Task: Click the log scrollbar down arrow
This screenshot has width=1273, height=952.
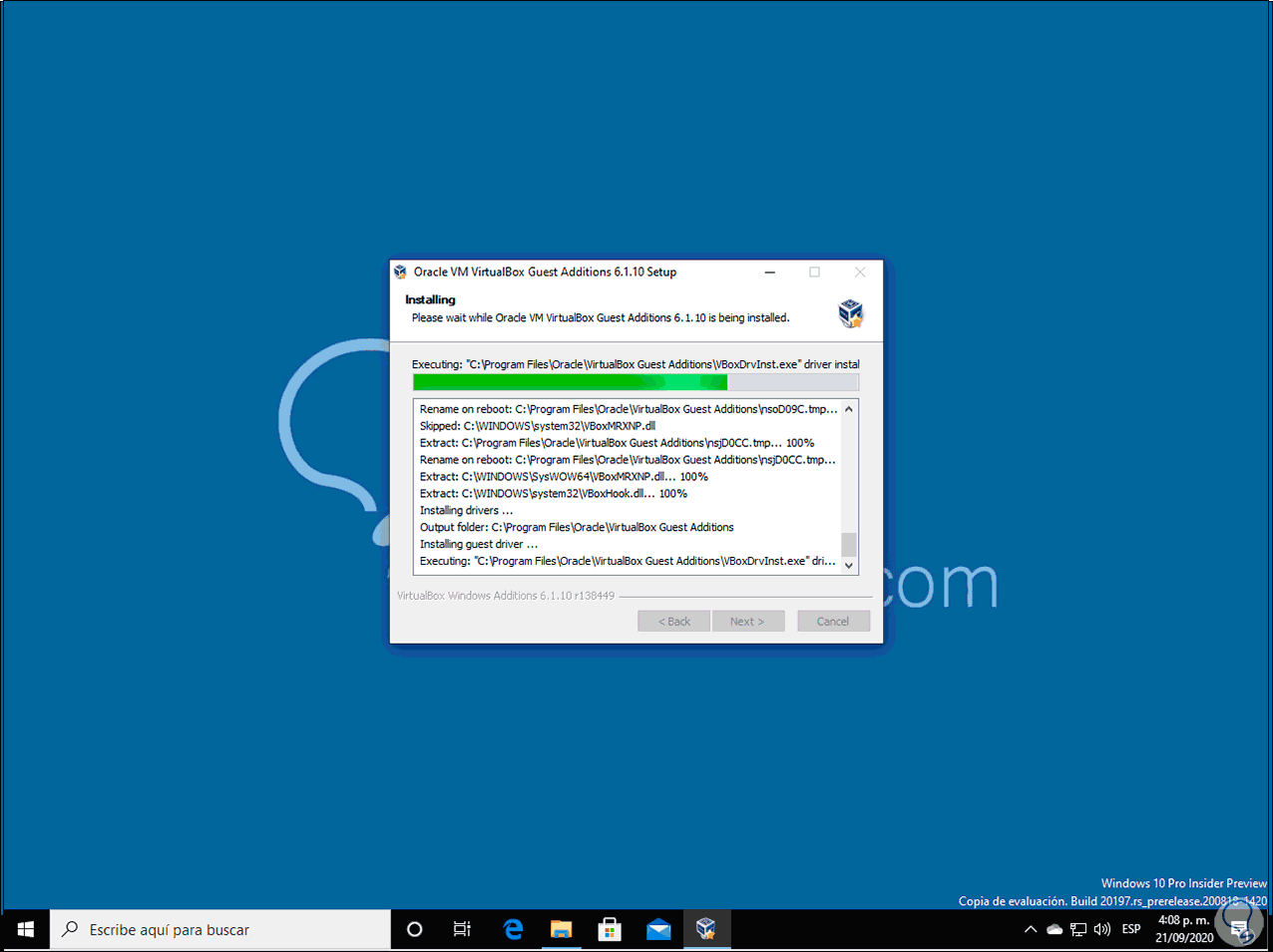Action: 849,565
